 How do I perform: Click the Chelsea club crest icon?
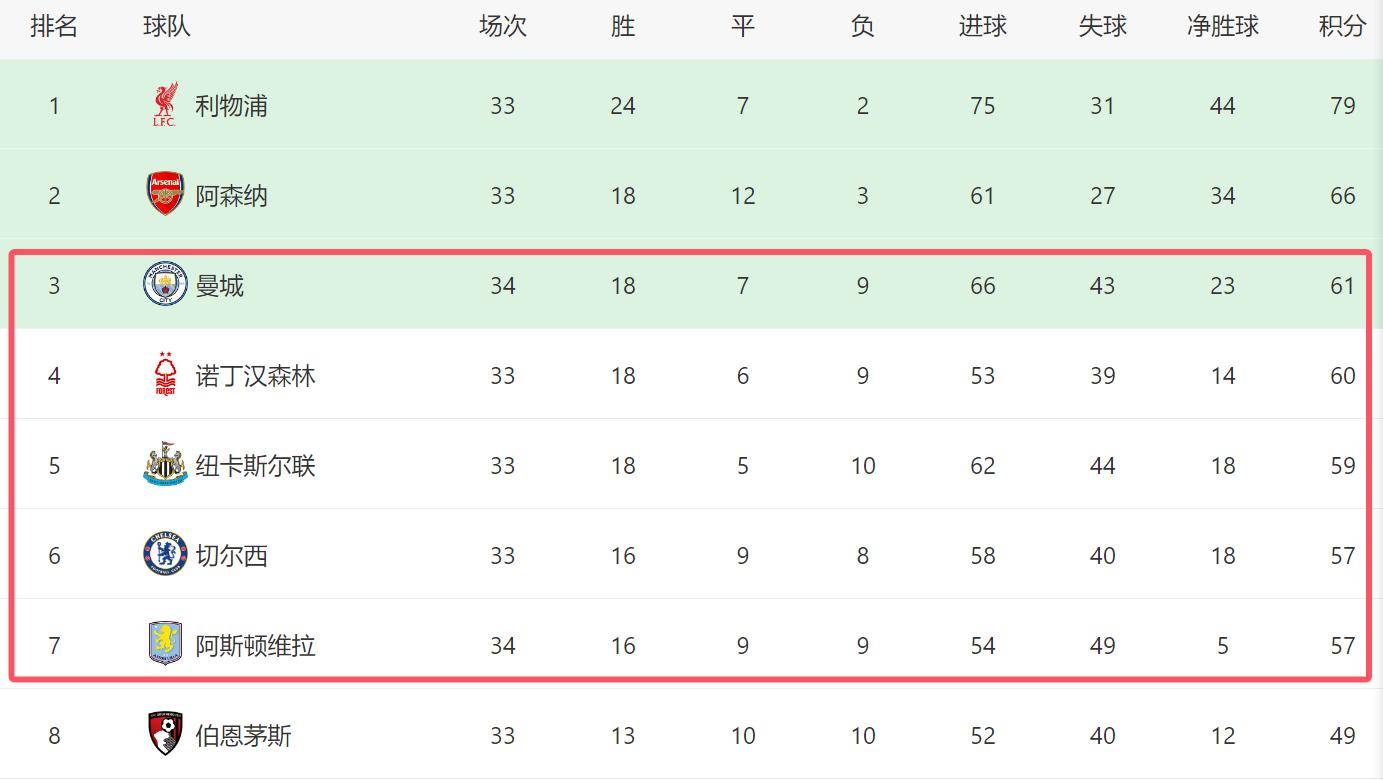165,555
